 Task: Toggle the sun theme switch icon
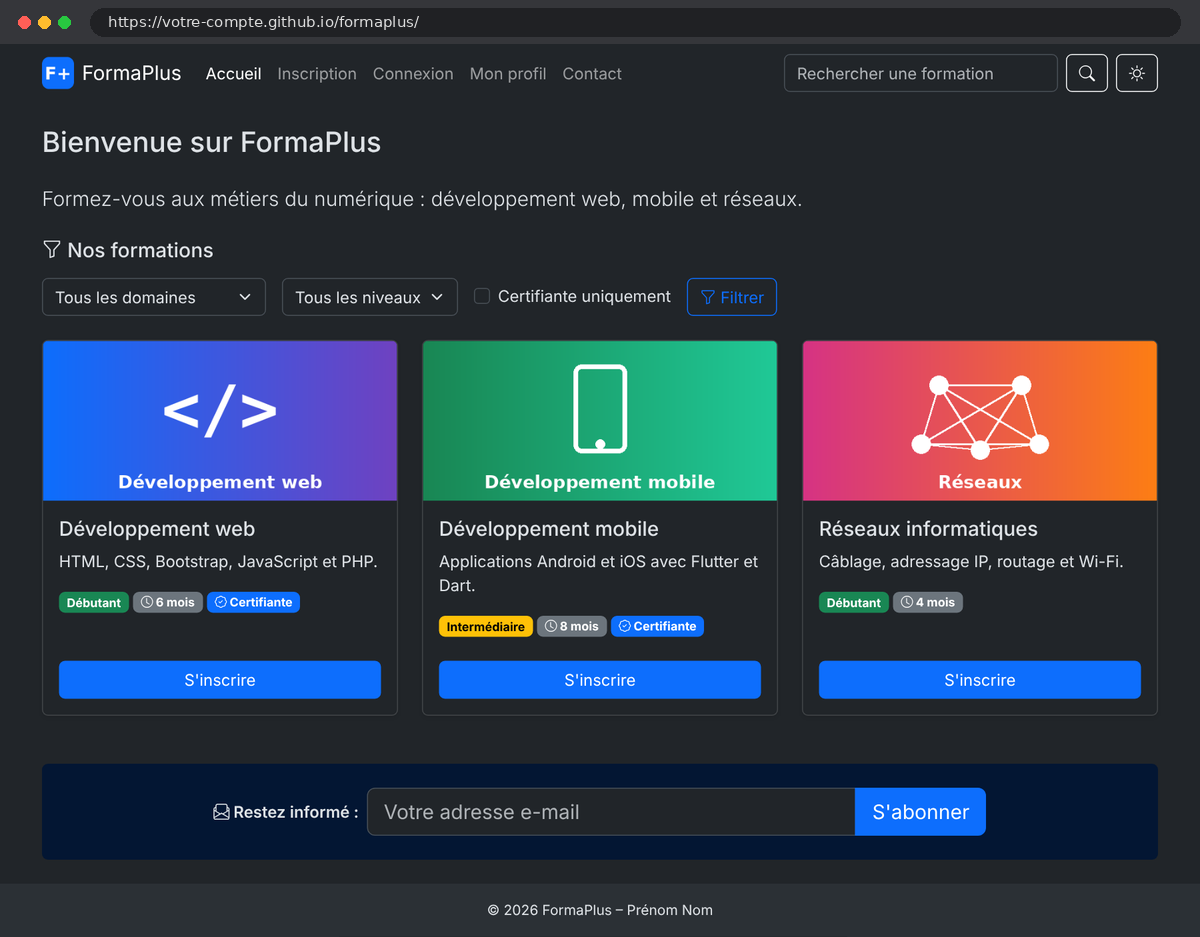pos(1137,73)
